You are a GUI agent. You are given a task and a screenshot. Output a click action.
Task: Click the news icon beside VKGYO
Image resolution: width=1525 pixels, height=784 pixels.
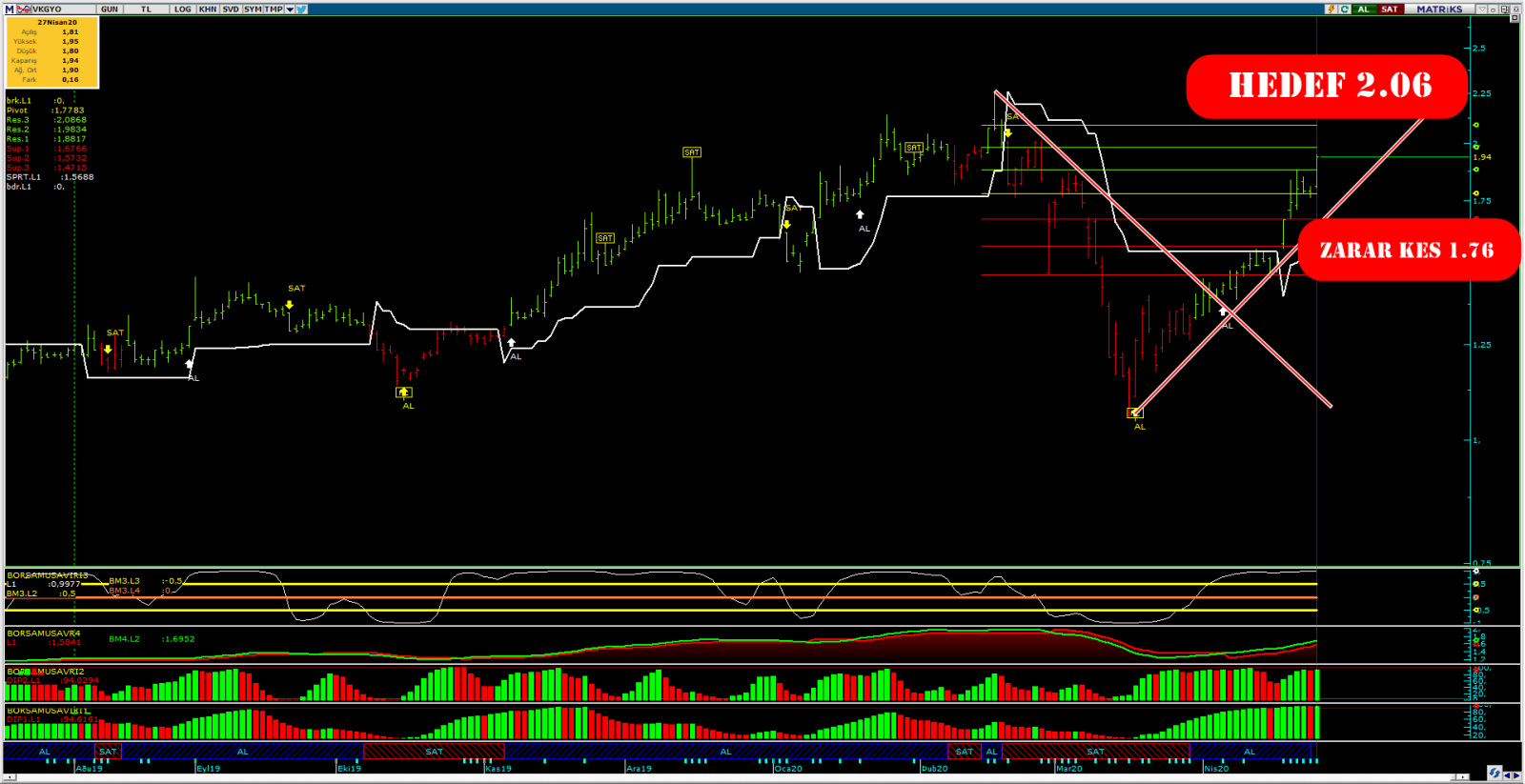[x=24, y=9]
